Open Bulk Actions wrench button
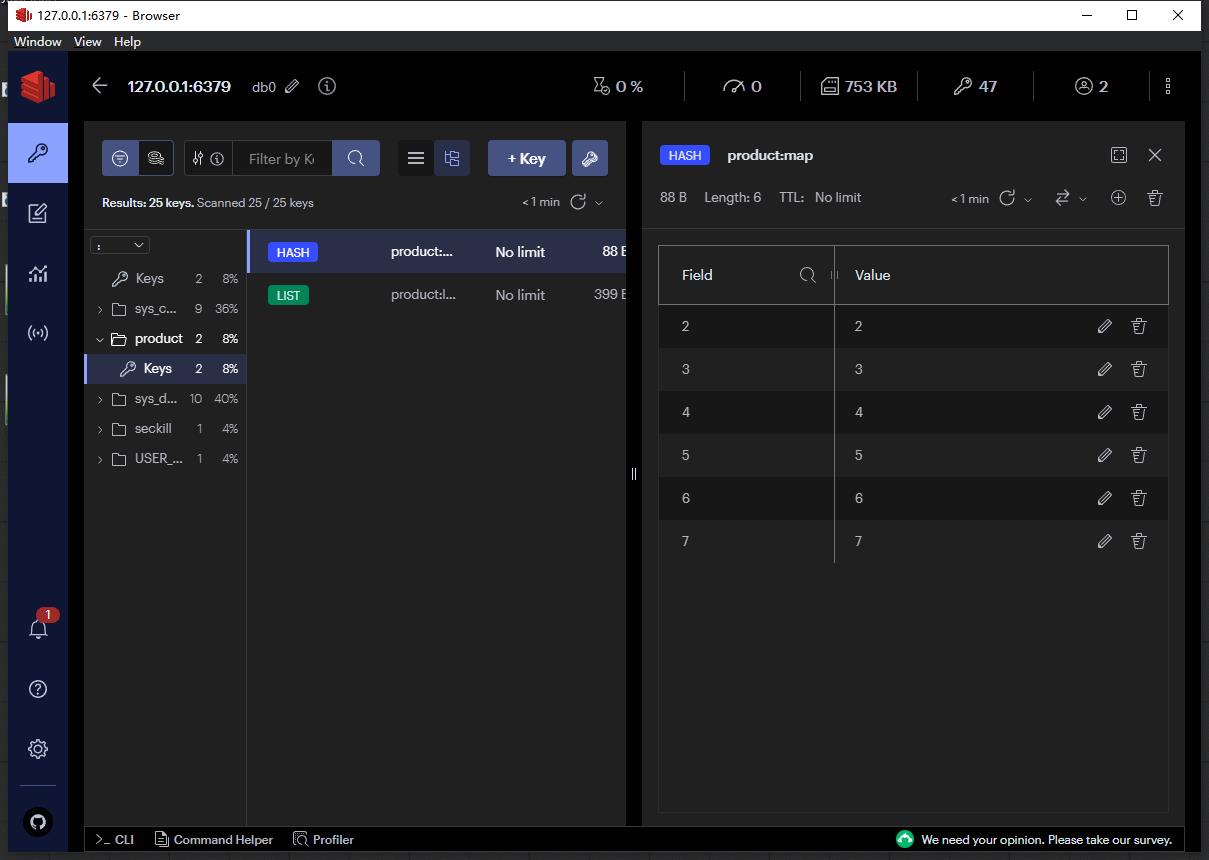 pos(590,158)
